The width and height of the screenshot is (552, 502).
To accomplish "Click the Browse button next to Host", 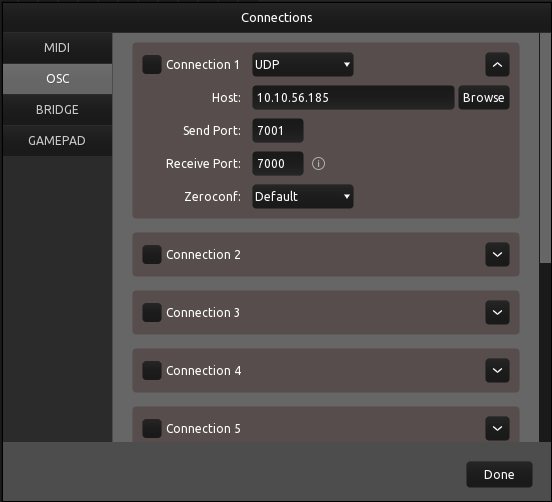I will 483,98.
